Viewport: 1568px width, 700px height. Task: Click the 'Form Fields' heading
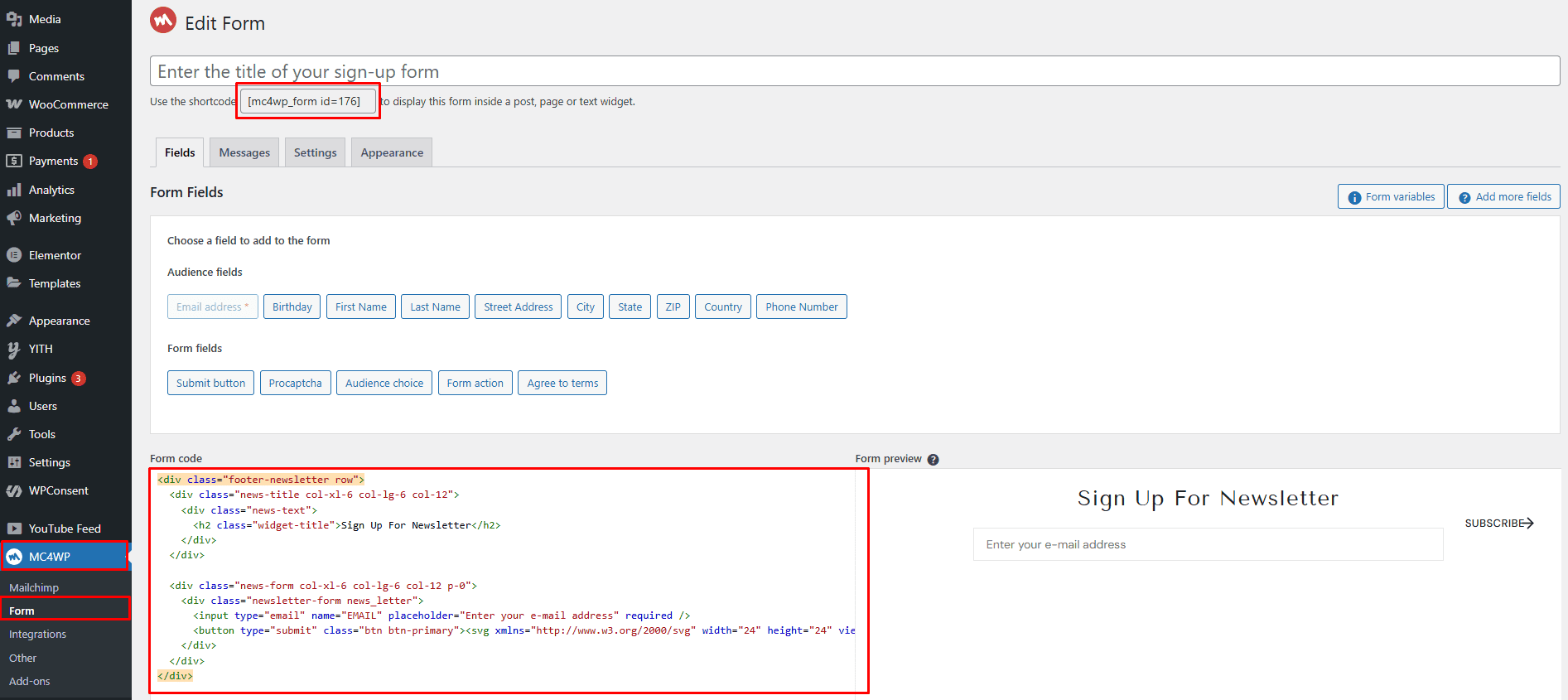click(186, 192)
